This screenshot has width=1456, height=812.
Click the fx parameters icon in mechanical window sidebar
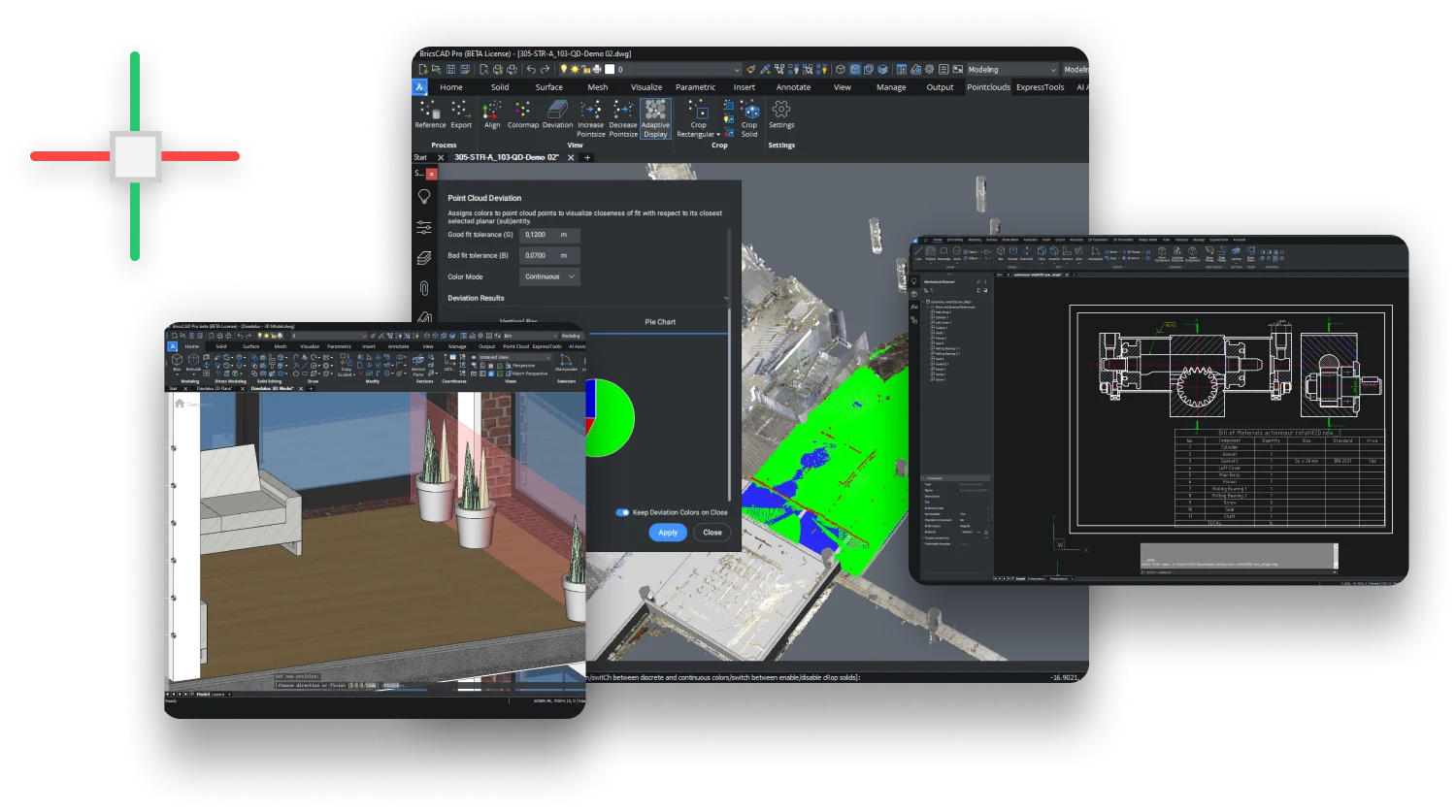click(x=914, y=307)
